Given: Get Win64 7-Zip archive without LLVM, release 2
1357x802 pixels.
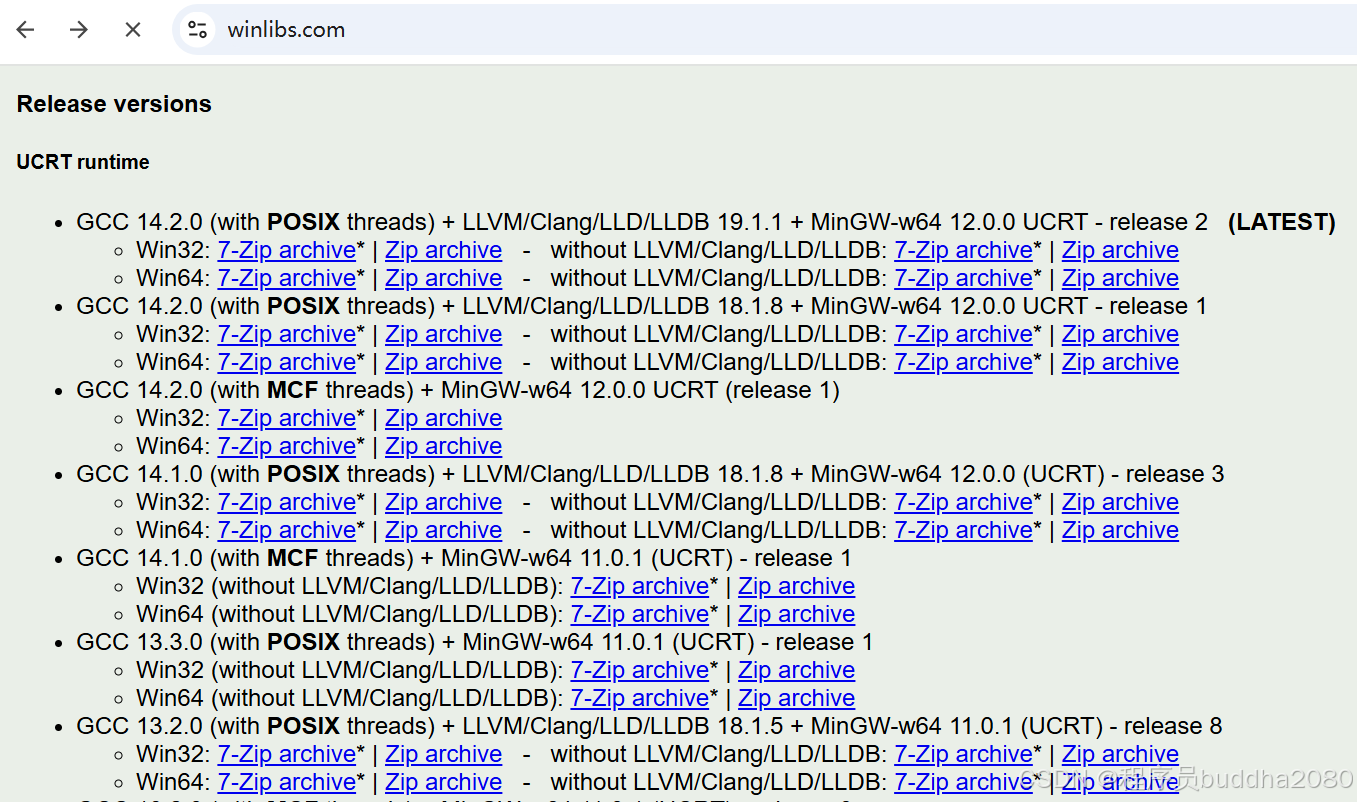Looking at the screenshot, I should [x=964, y=278].
